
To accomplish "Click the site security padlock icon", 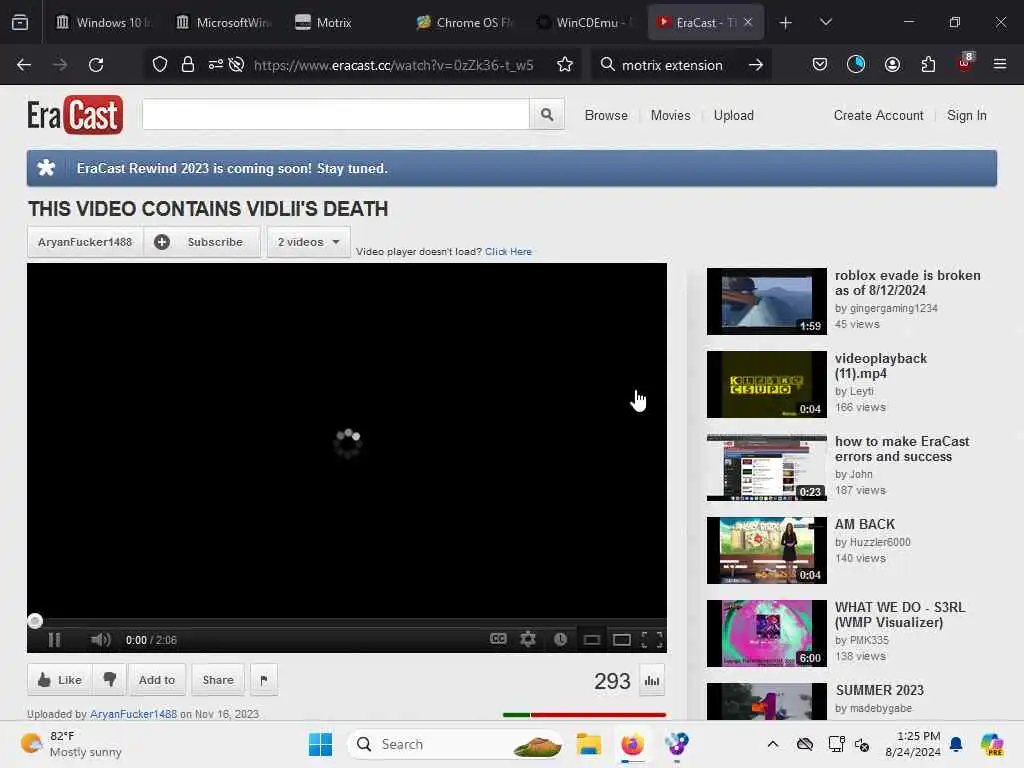I will click(187, 64).
